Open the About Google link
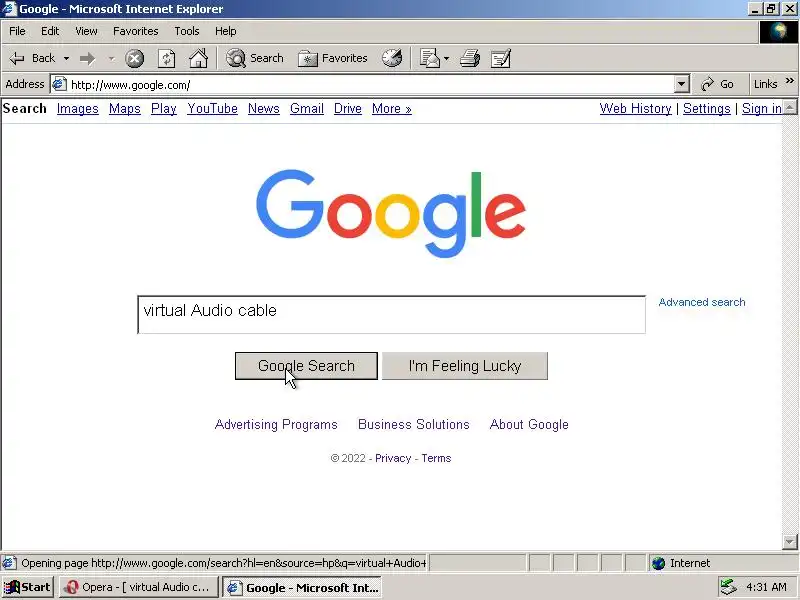The width and height of the screenshot is (800, 600). coord(529,424)
